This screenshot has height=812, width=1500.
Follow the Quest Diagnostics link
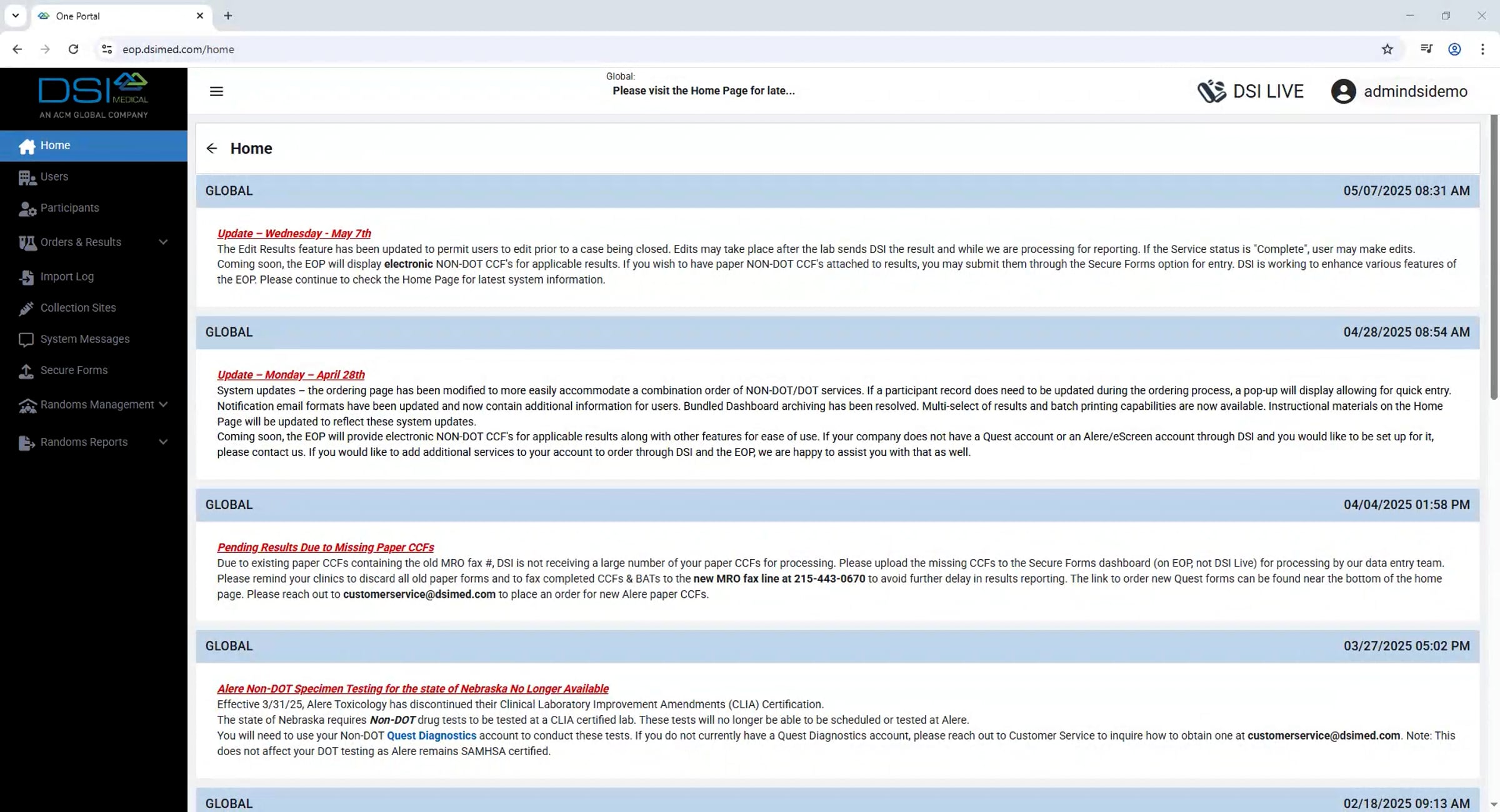click(431, 736)
